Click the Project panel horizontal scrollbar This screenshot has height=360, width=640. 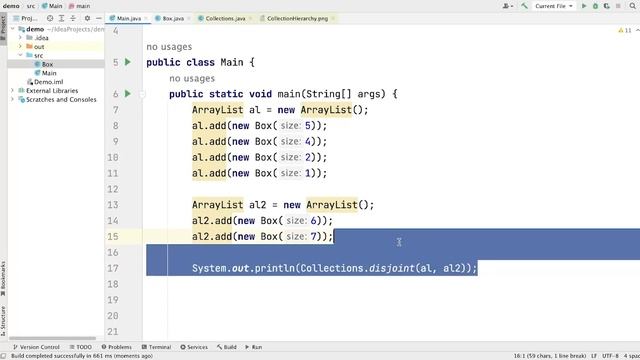(52, 338)
